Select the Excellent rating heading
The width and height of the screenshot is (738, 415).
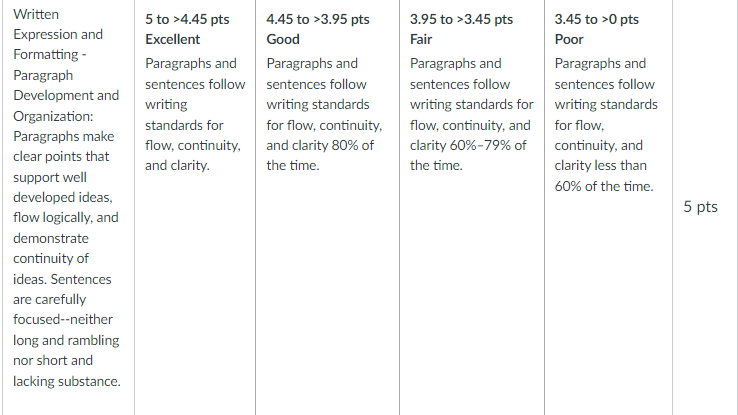172,40
